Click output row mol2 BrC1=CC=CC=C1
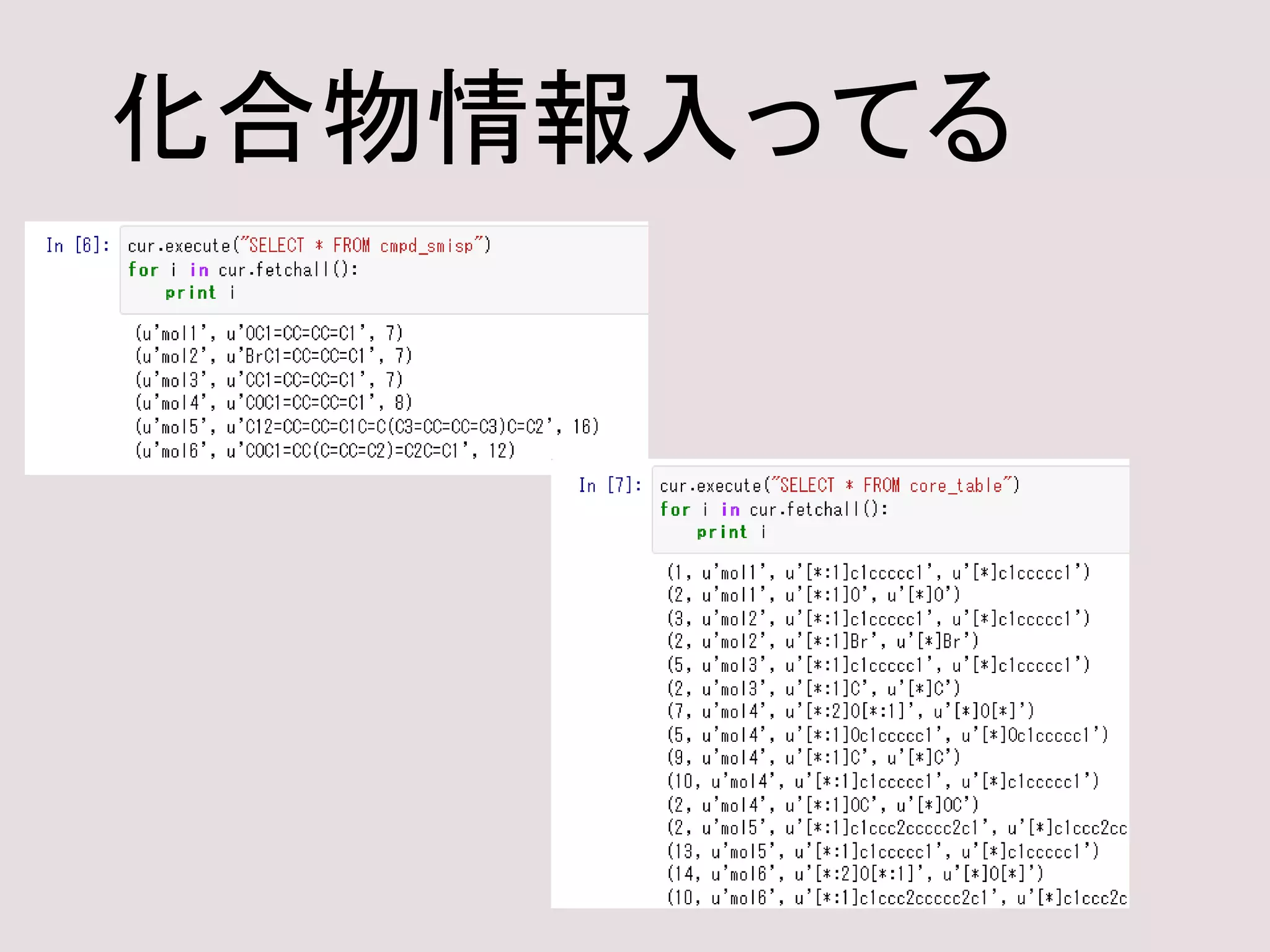This screenshot has height=952, width=1270. tap(273, 356)
